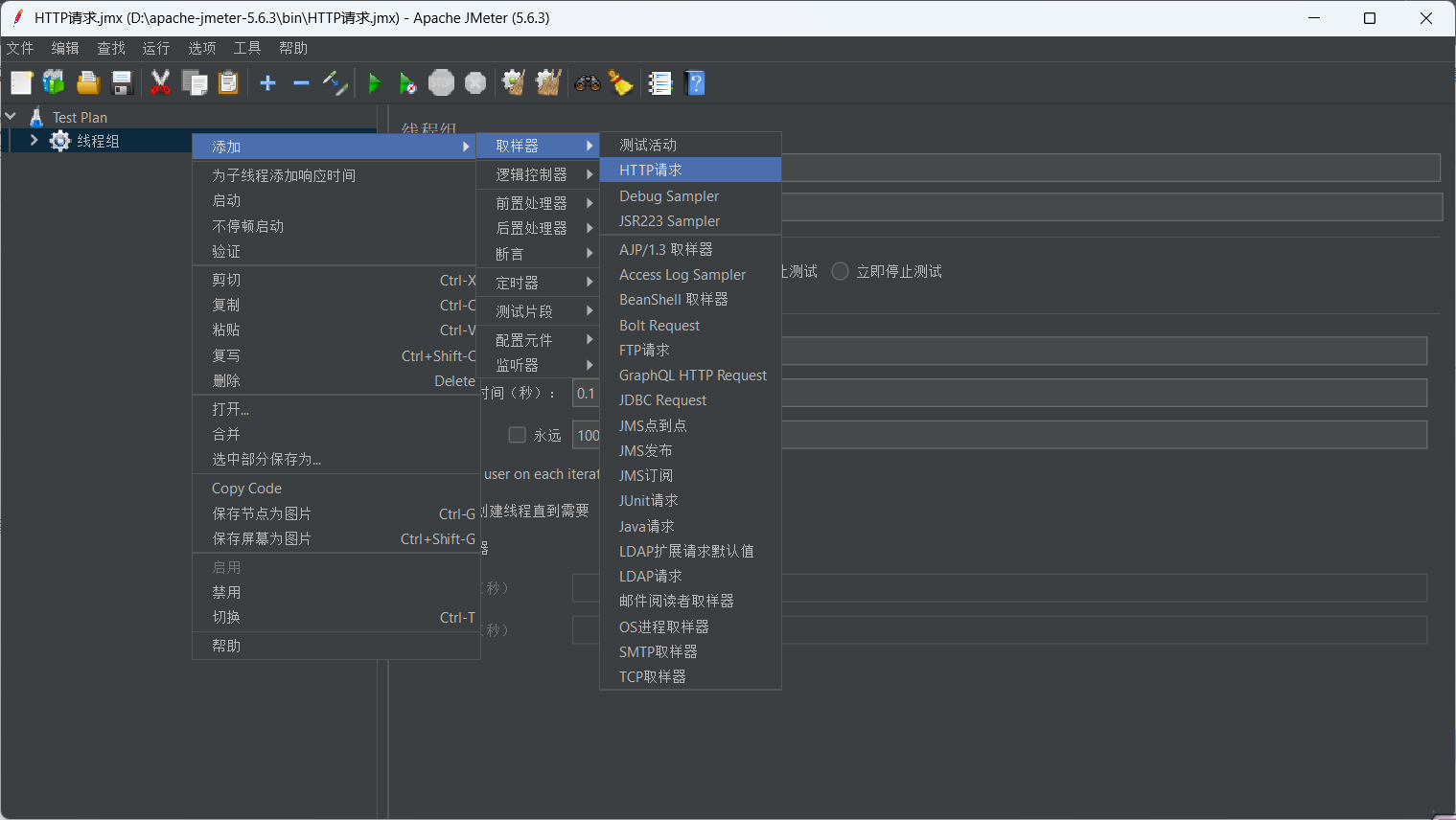Select HTTP请求 sampler
The width and height of the screenshot is (1456, 820).
(x=690, y=170)
